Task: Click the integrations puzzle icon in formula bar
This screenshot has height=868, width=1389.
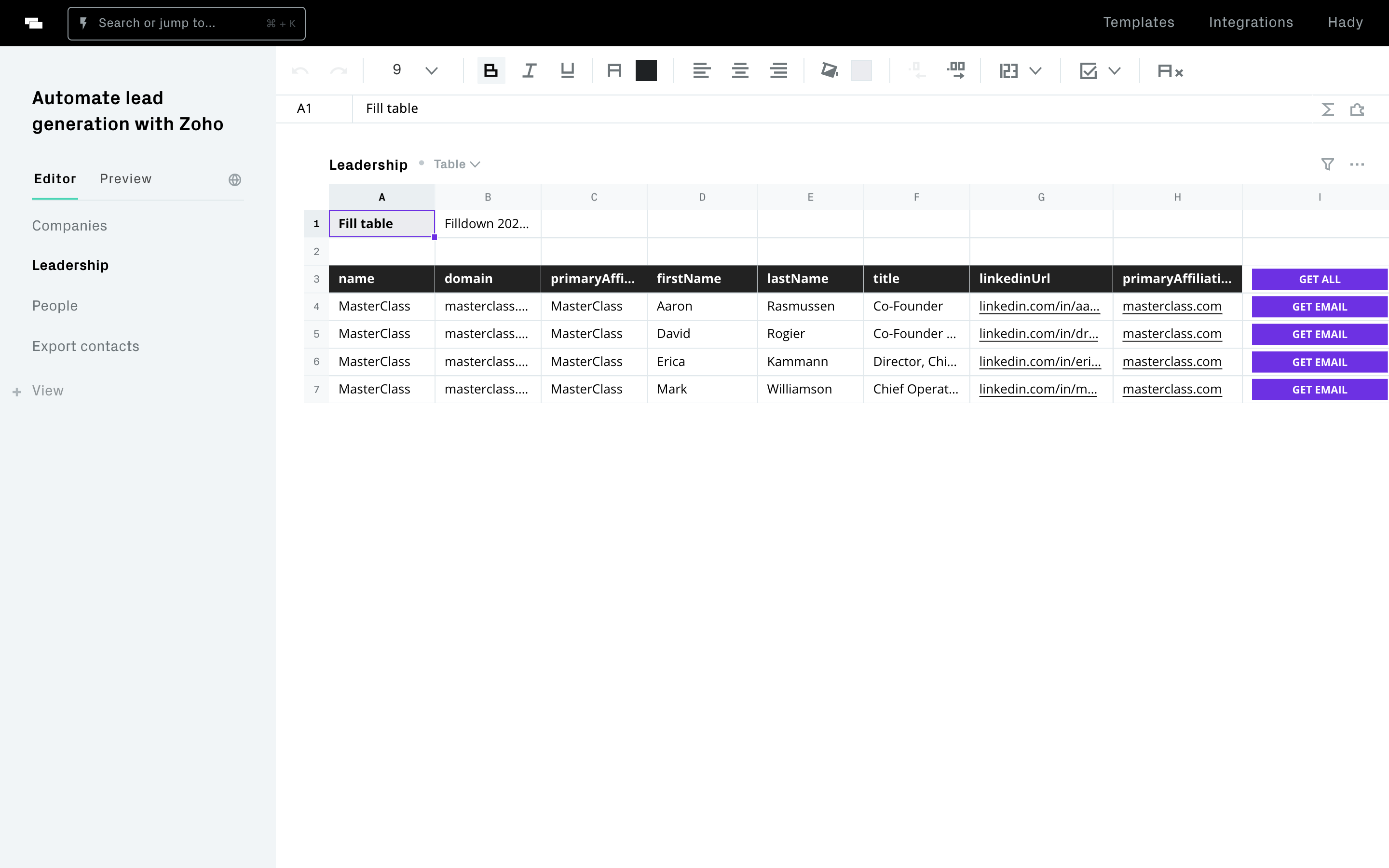Action: tap(1357, 109)
